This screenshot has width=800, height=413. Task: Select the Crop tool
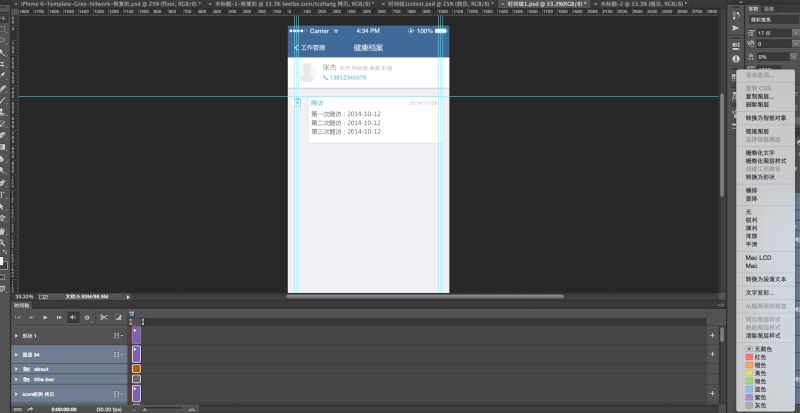4,64
